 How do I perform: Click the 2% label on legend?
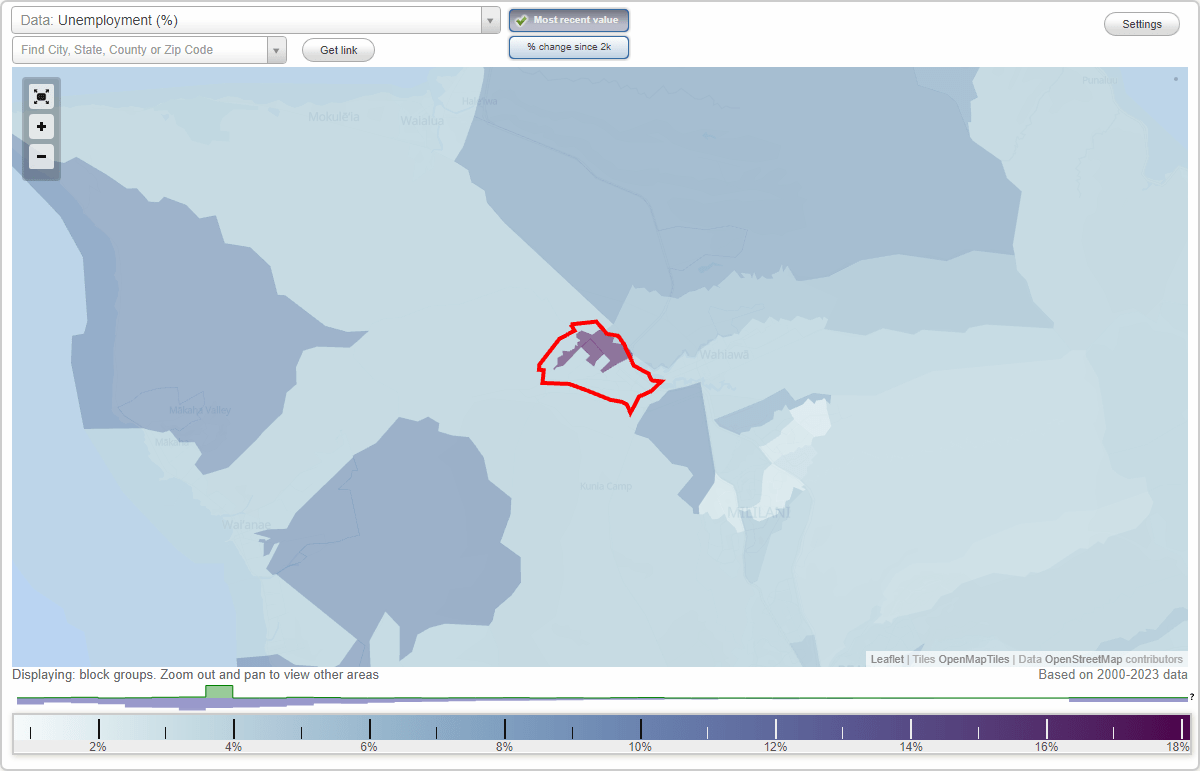point(98,747)
